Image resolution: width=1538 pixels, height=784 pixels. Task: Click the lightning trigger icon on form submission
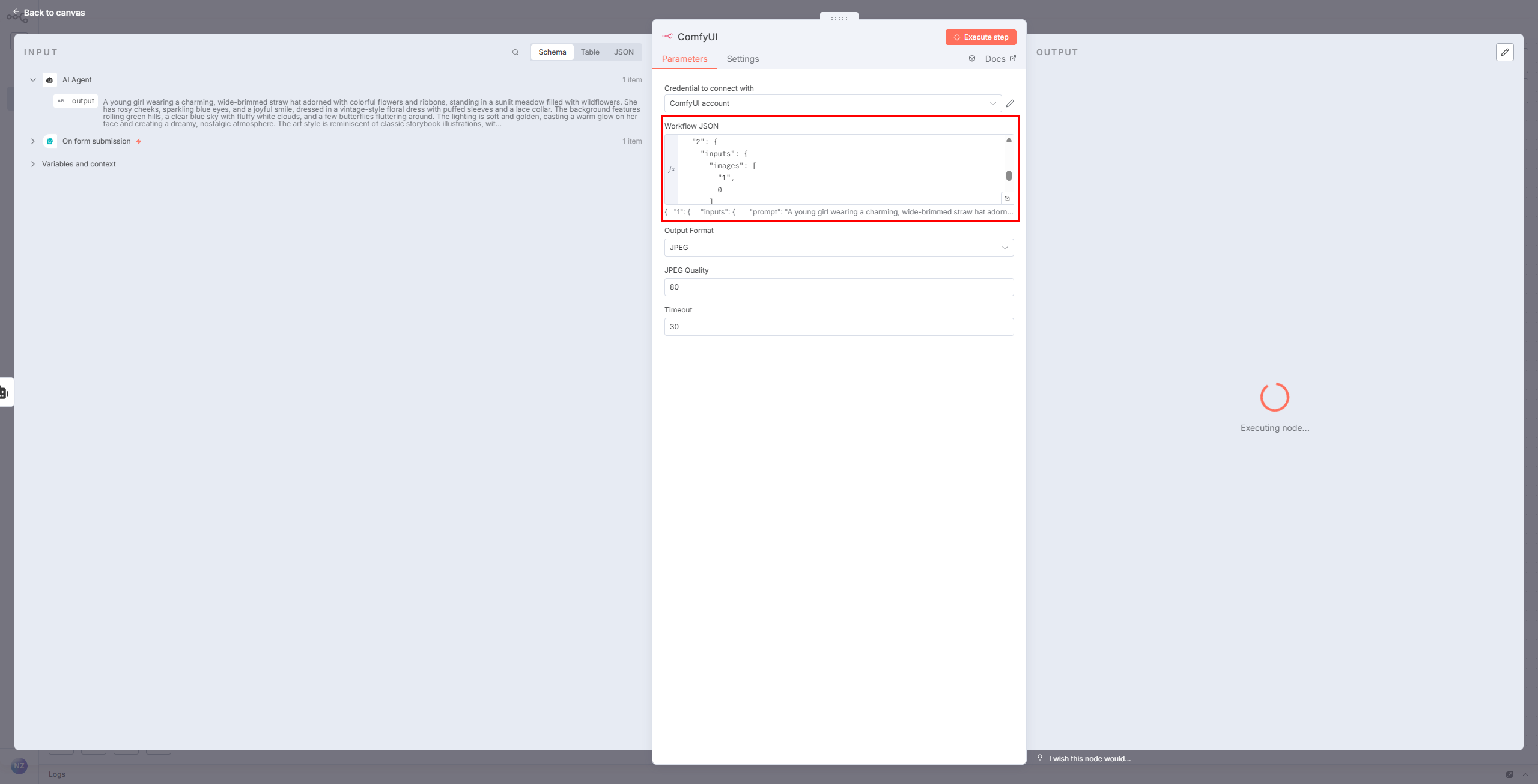138,141
